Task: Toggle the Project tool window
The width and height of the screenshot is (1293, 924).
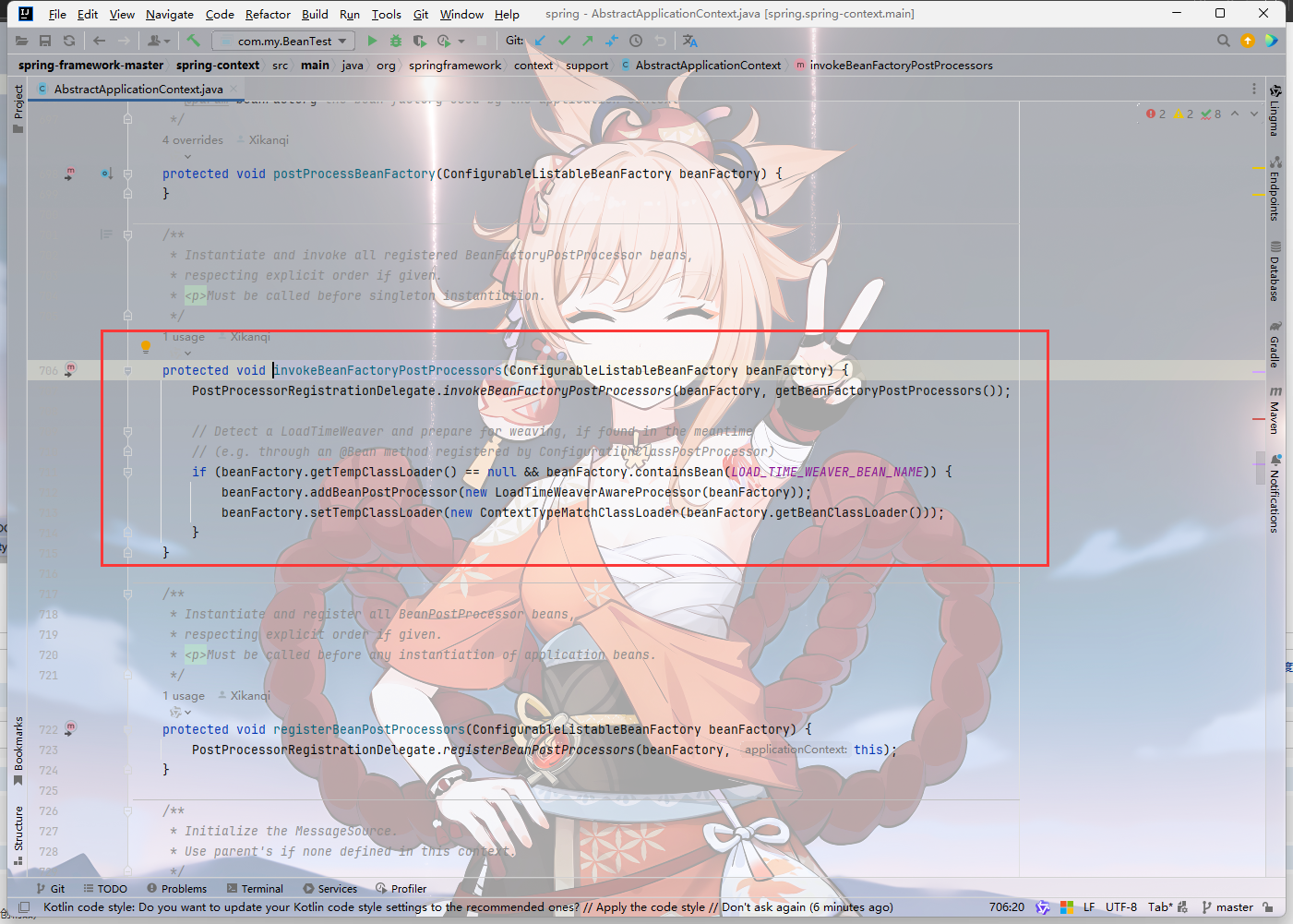Action: pyautogui.click(x=18, y=109)
